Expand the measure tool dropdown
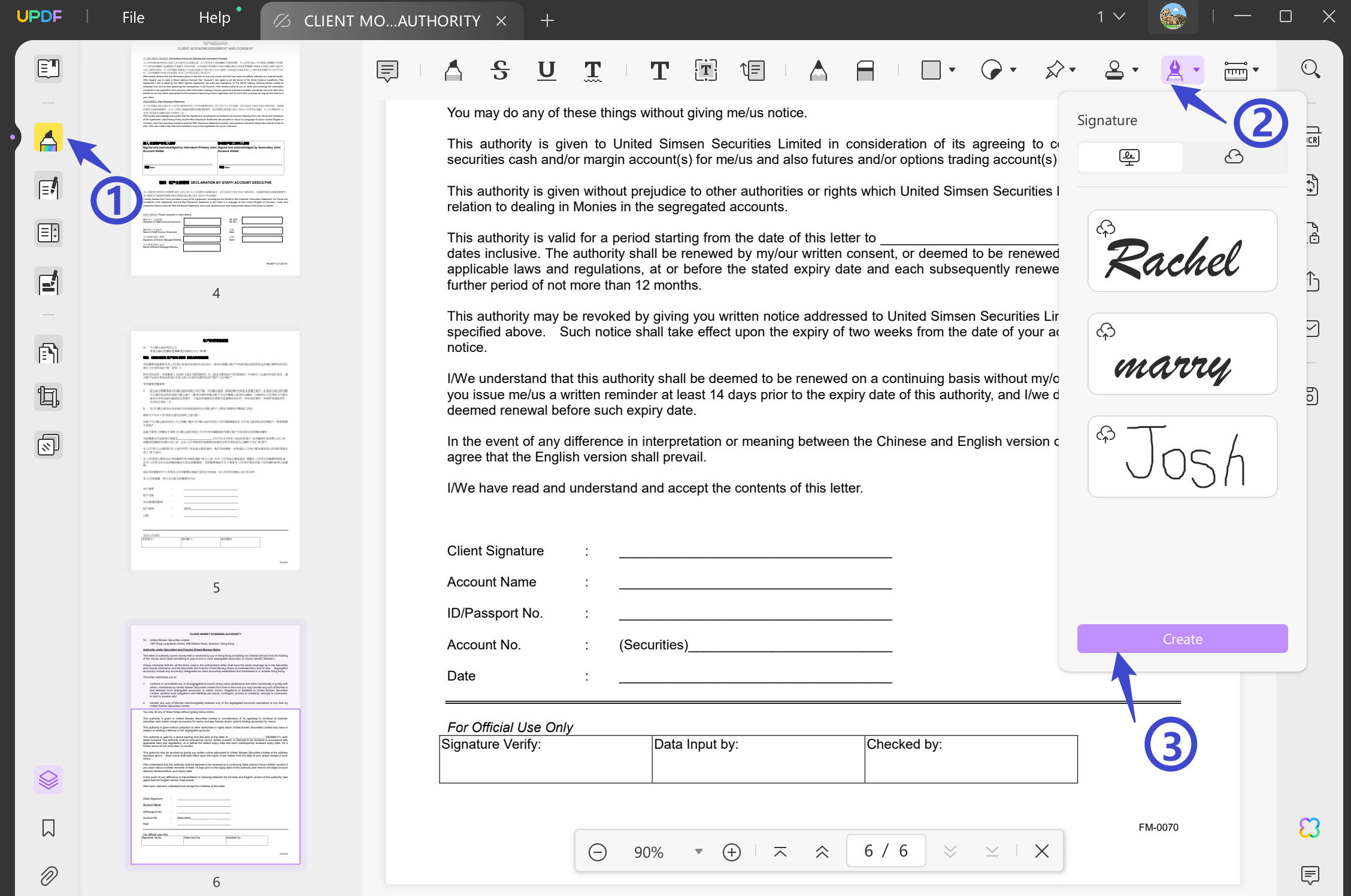 1255,71
